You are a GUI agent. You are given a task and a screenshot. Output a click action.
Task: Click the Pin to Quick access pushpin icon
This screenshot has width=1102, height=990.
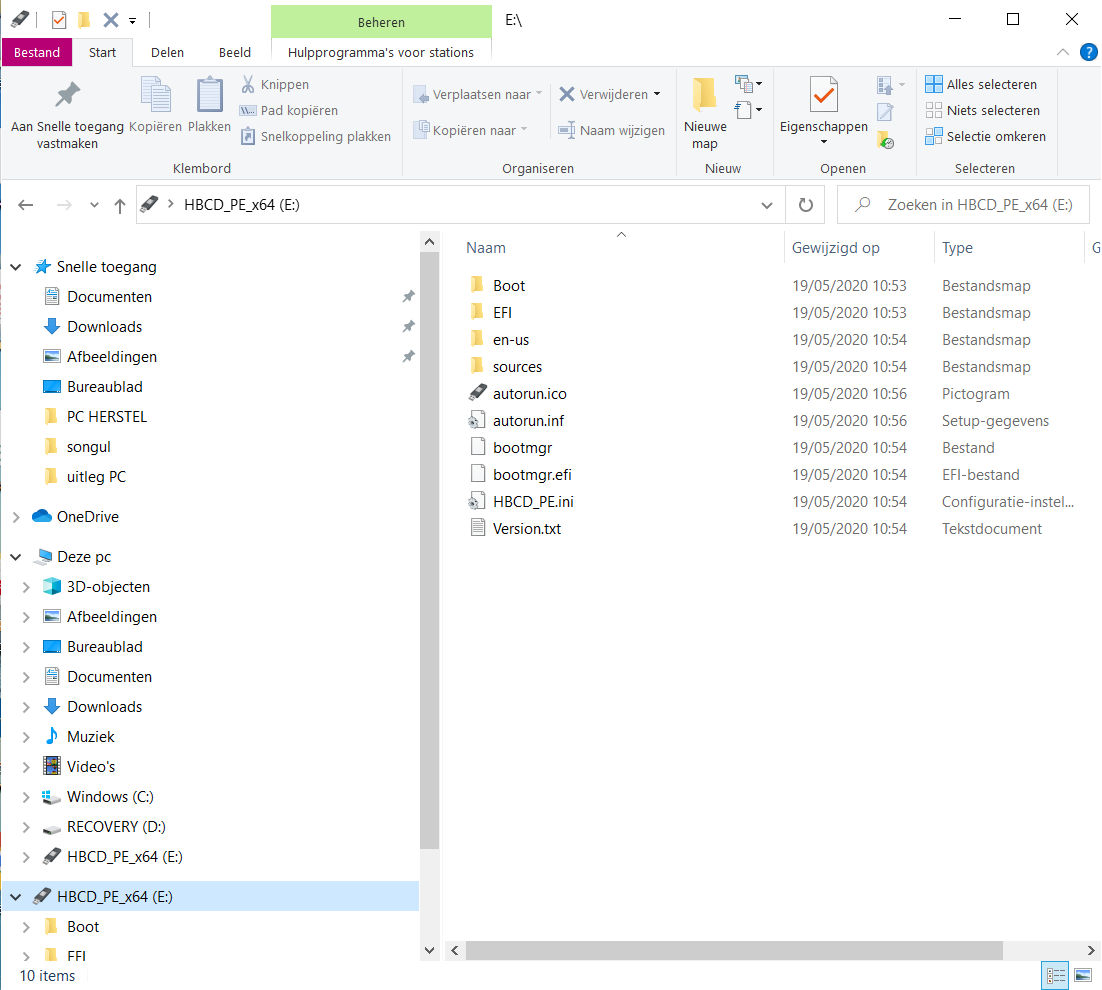click(67, 95)
